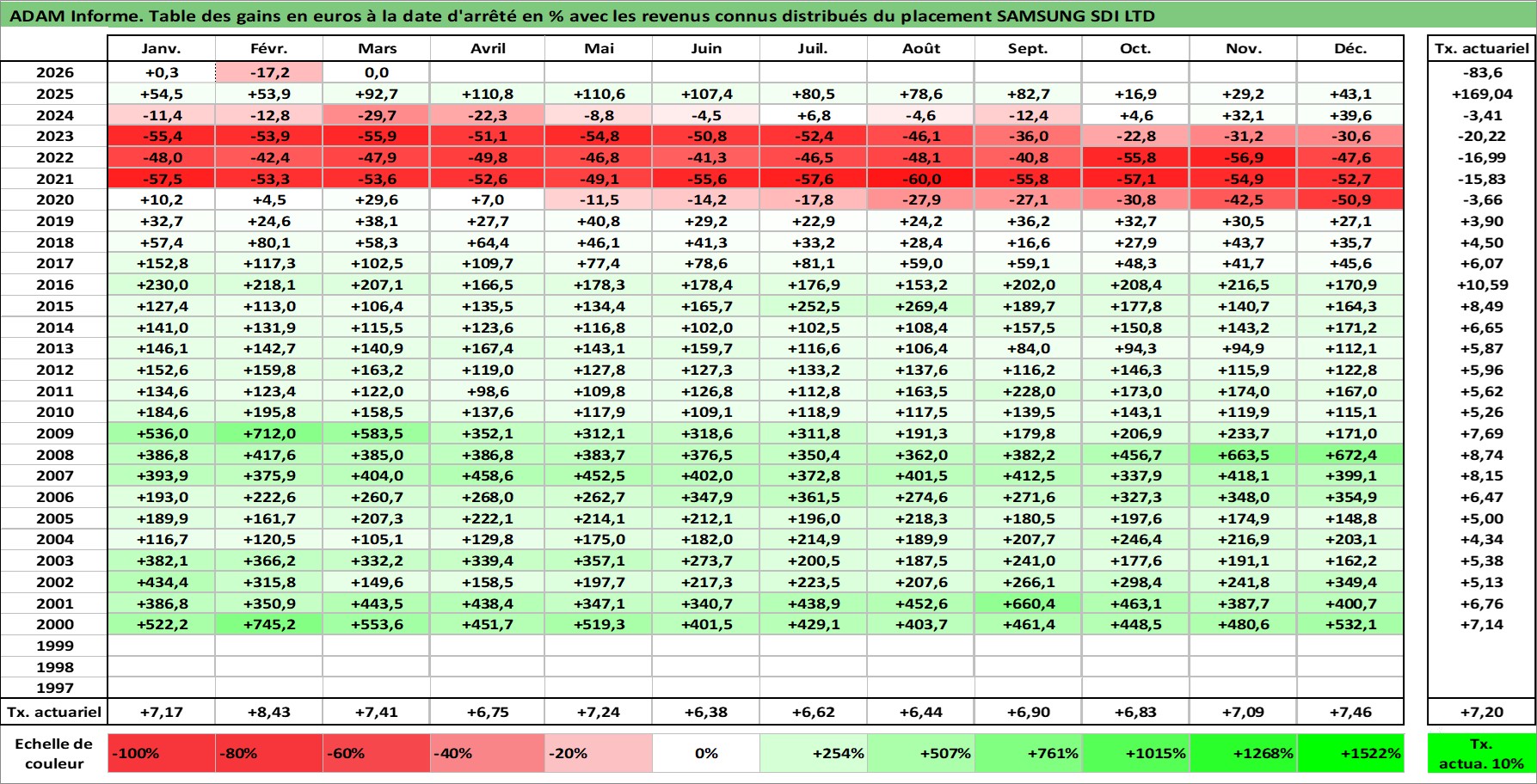Screen dimensions: 1537x784
Task: Select the 'Mars' column header
Action: pos(377,49)
